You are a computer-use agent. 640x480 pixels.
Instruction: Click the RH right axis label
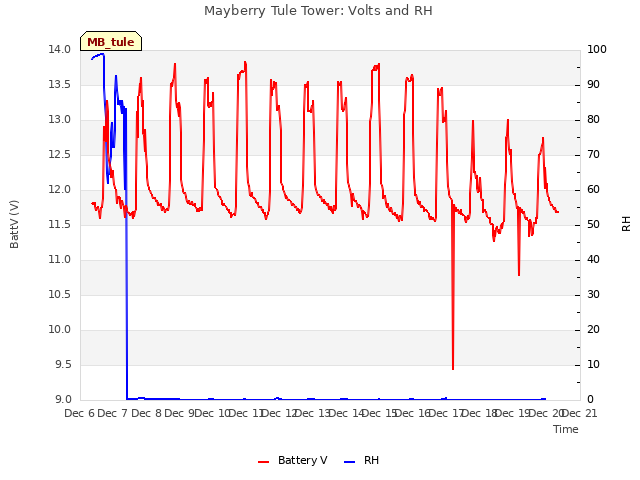pos(626,224)
